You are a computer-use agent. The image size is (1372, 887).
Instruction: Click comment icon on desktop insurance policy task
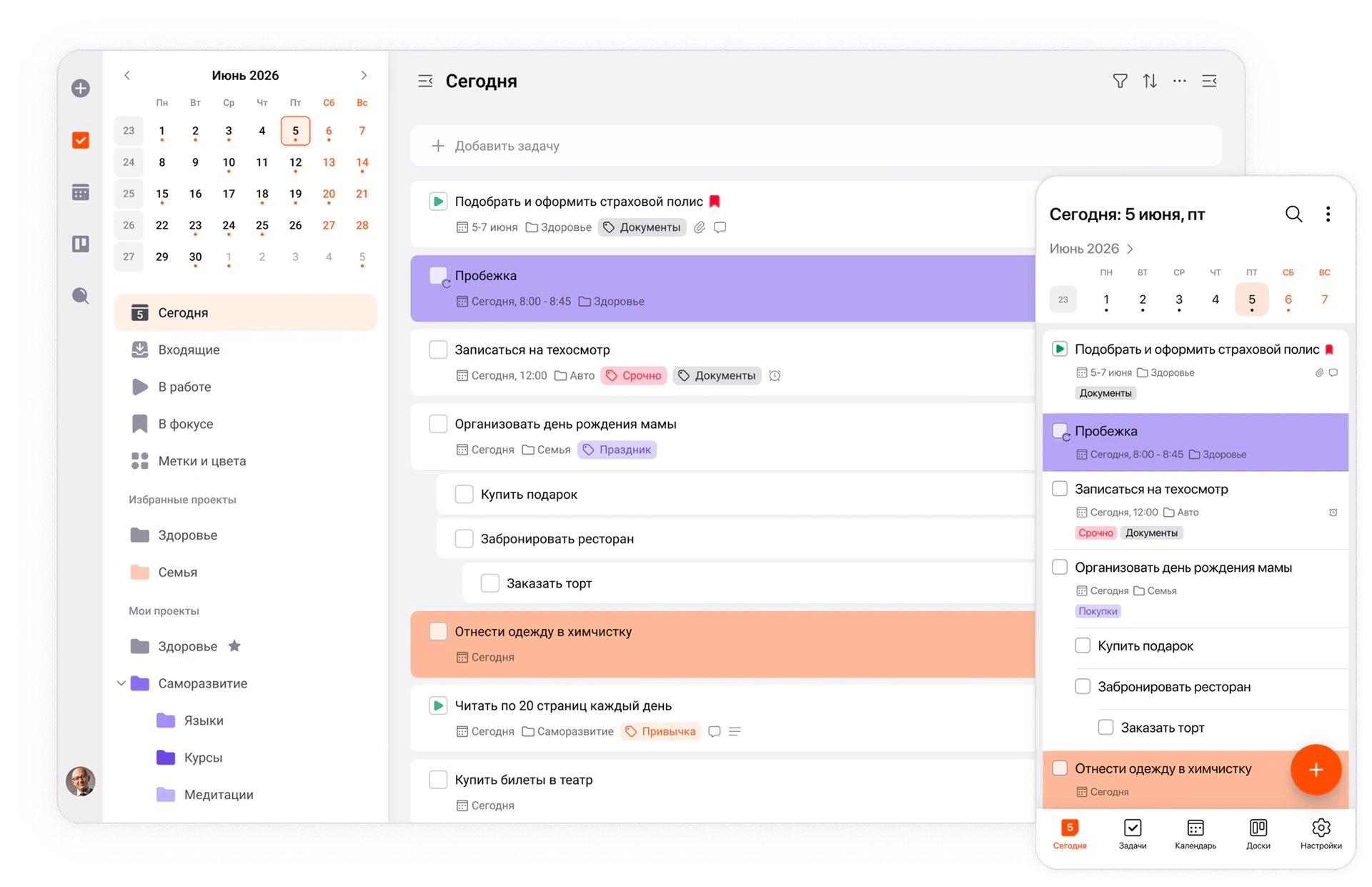coord(720,227)
